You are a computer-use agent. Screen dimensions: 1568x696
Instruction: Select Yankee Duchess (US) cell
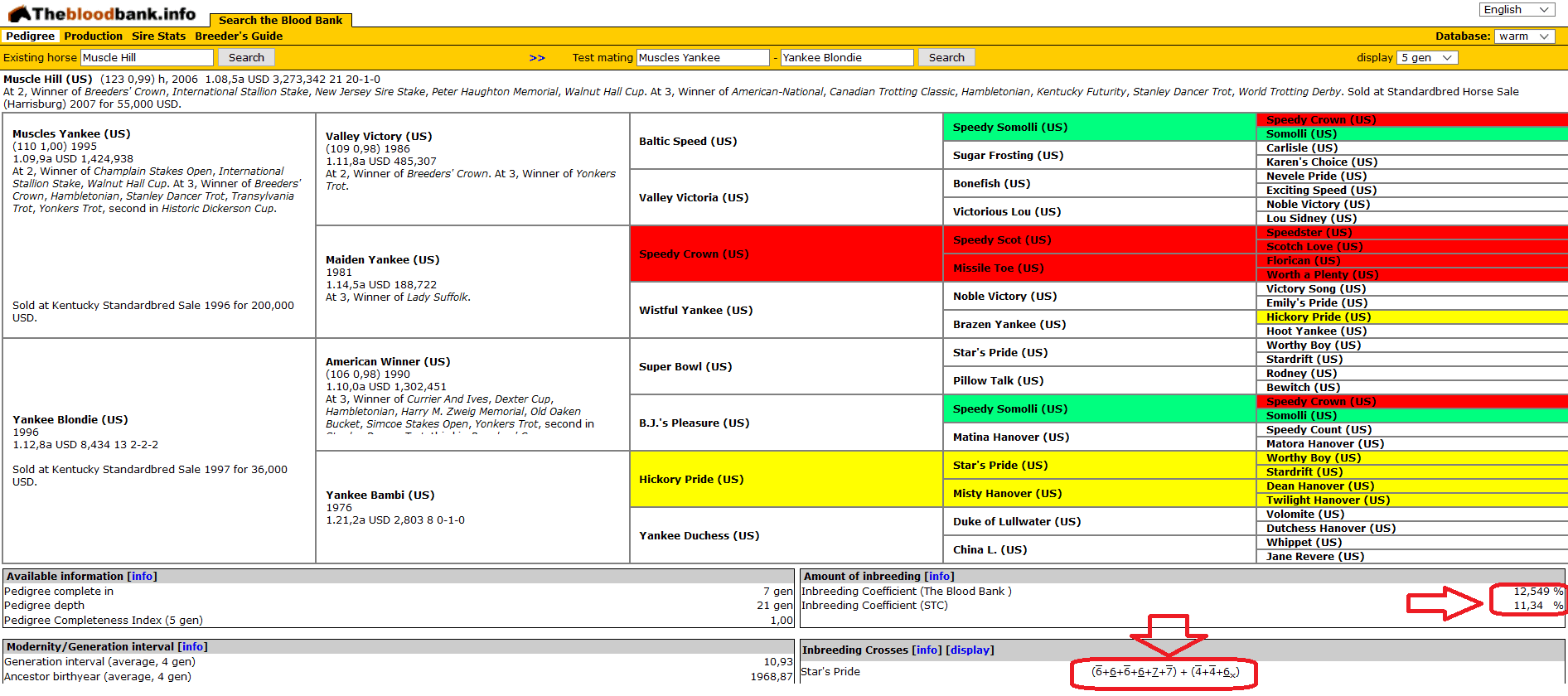(786, 535)
